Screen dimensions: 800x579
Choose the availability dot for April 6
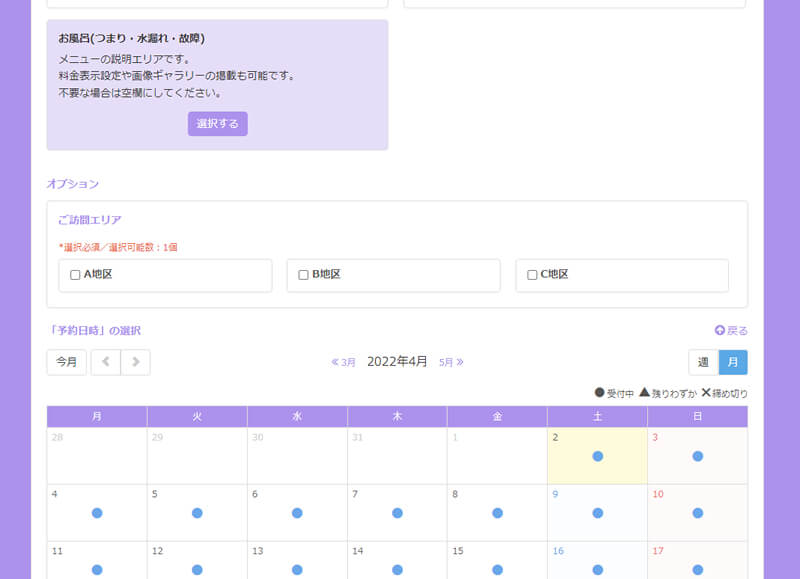pos(297,513)
